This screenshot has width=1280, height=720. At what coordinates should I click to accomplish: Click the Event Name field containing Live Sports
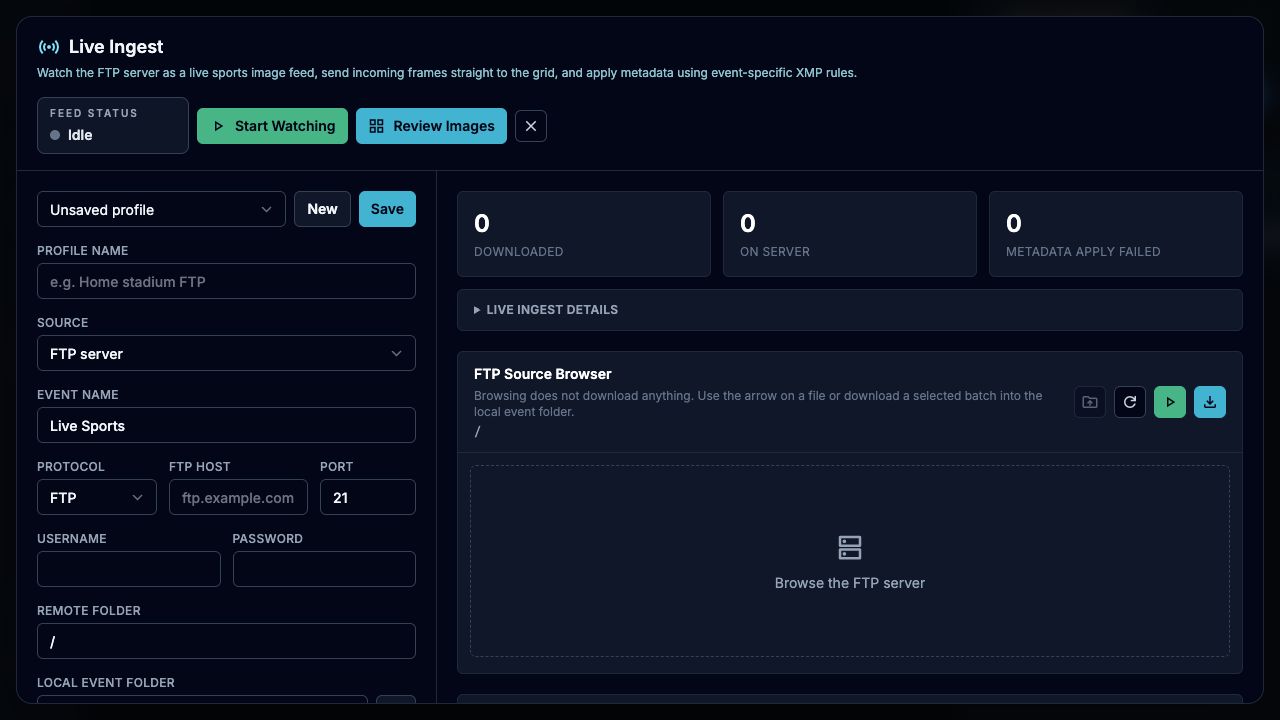point(226,425)
